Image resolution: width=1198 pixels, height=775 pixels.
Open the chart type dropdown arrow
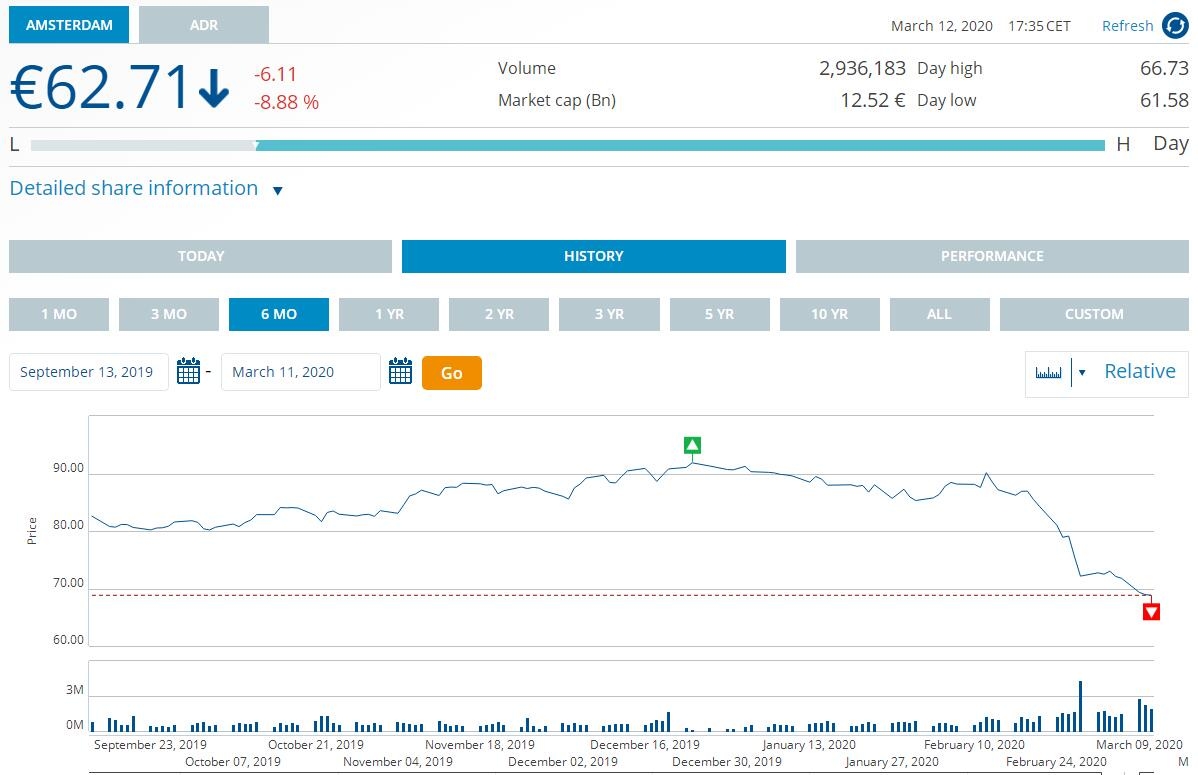1081,373
